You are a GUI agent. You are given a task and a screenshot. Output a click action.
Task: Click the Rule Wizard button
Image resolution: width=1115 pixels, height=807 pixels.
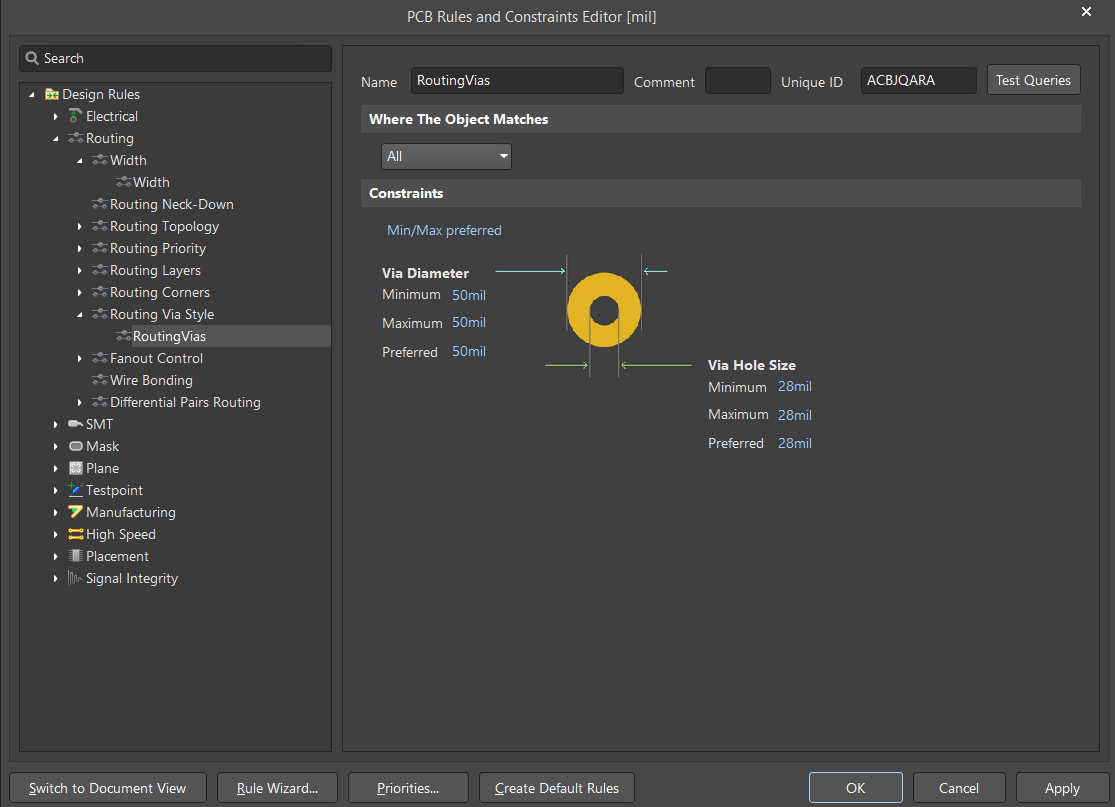point(277,788)
